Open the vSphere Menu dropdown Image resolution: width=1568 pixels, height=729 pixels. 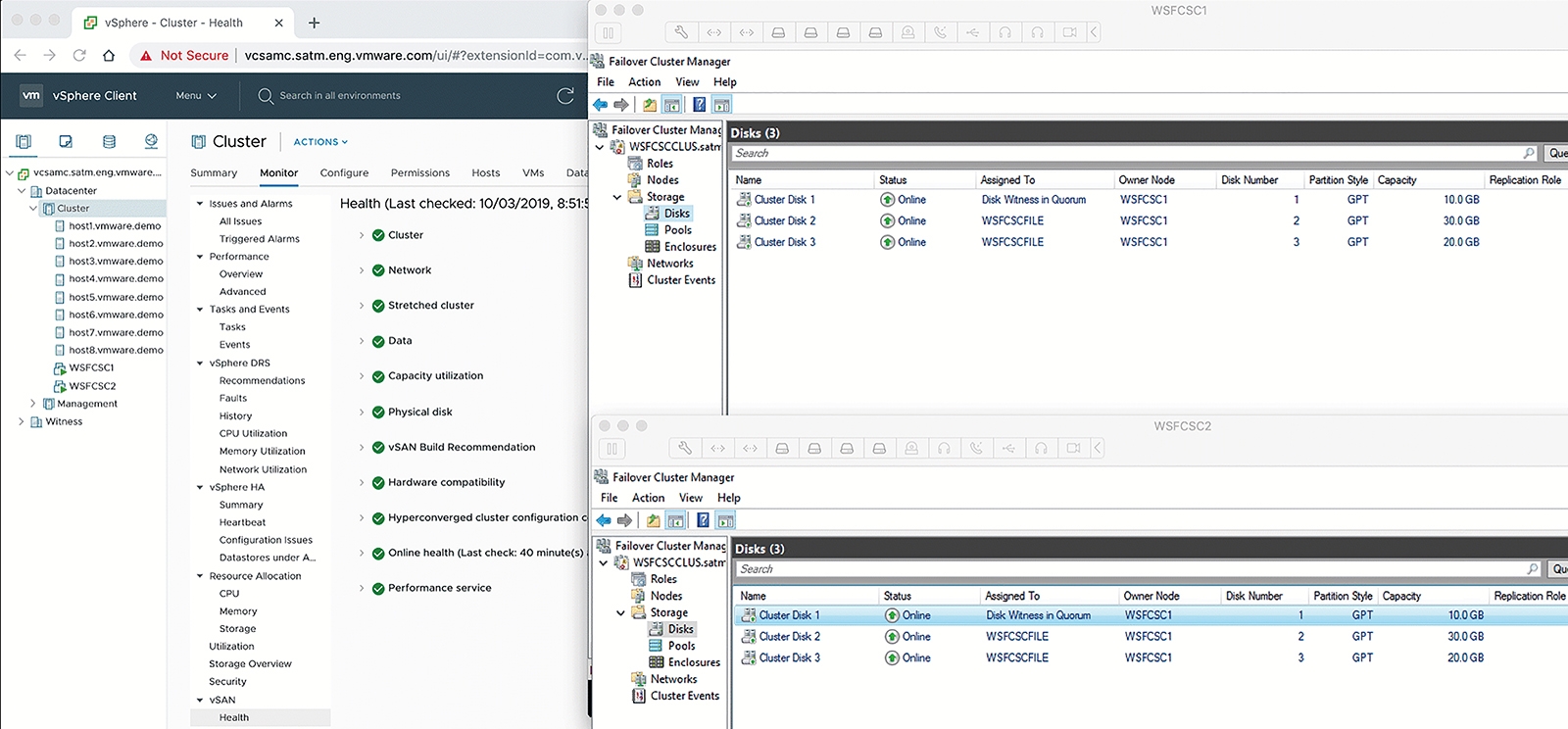click(x=196, y=95)
